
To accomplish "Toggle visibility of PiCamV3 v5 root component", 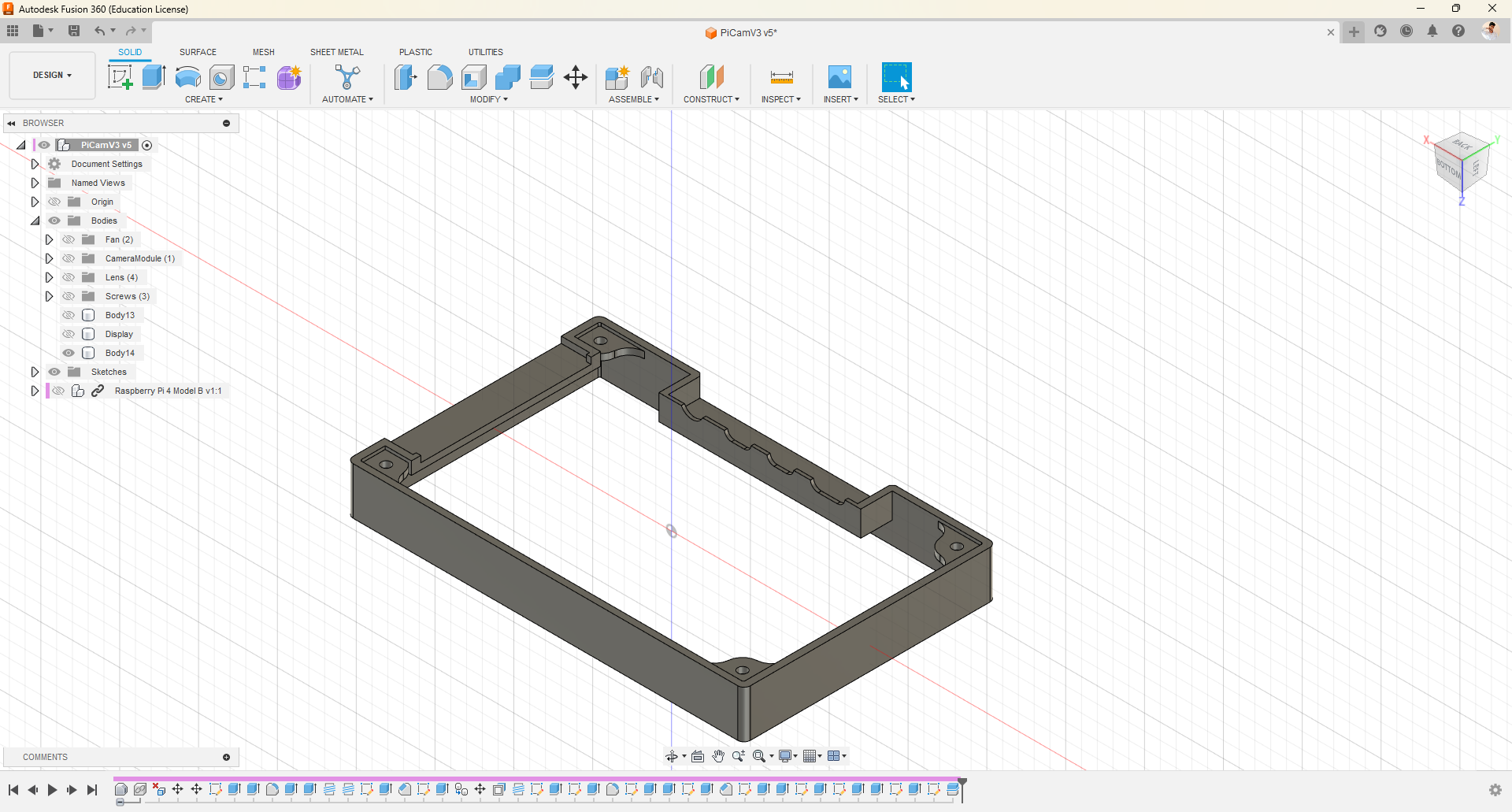I will pyautogui.click(x=44, y=145).
